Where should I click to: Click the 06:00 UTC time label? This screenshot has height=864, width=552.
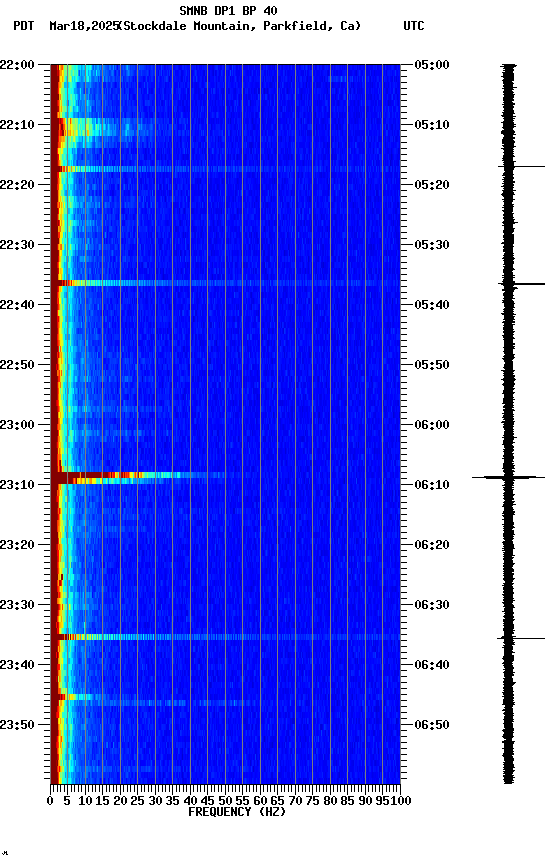pyautogui.click(x=432, y=425)
